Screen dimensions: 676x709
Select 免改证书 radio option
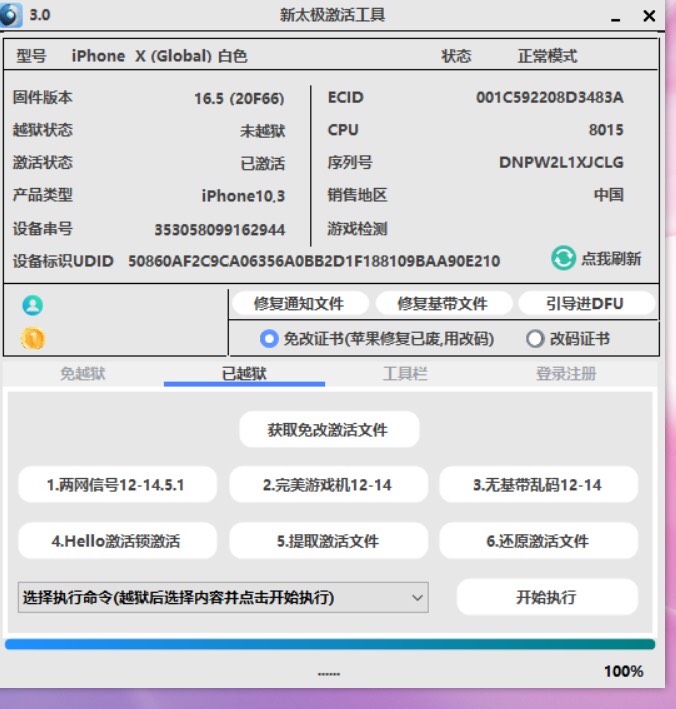(x=269, y=339)
